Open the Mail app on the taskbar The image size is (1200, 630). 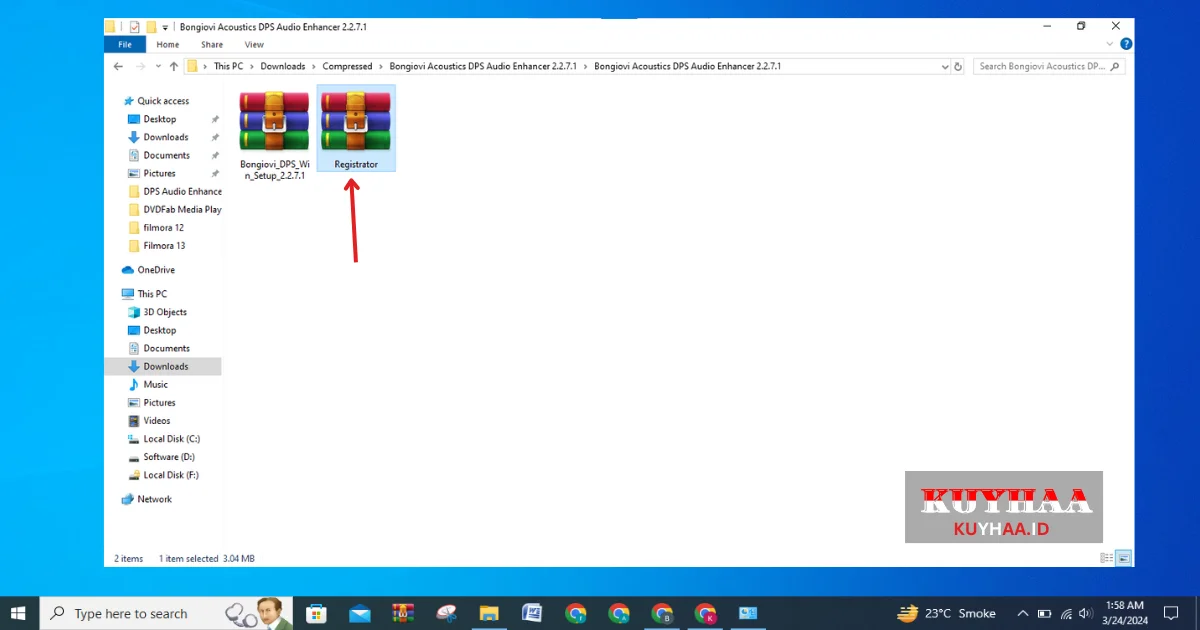tap(360, 613)
